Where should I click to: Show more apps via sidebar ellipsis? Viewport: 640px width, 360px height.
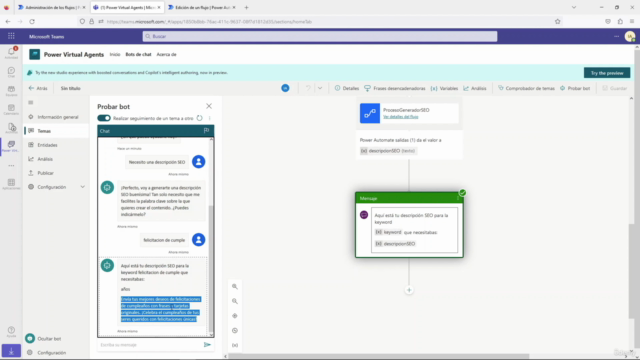pos(11,165)
